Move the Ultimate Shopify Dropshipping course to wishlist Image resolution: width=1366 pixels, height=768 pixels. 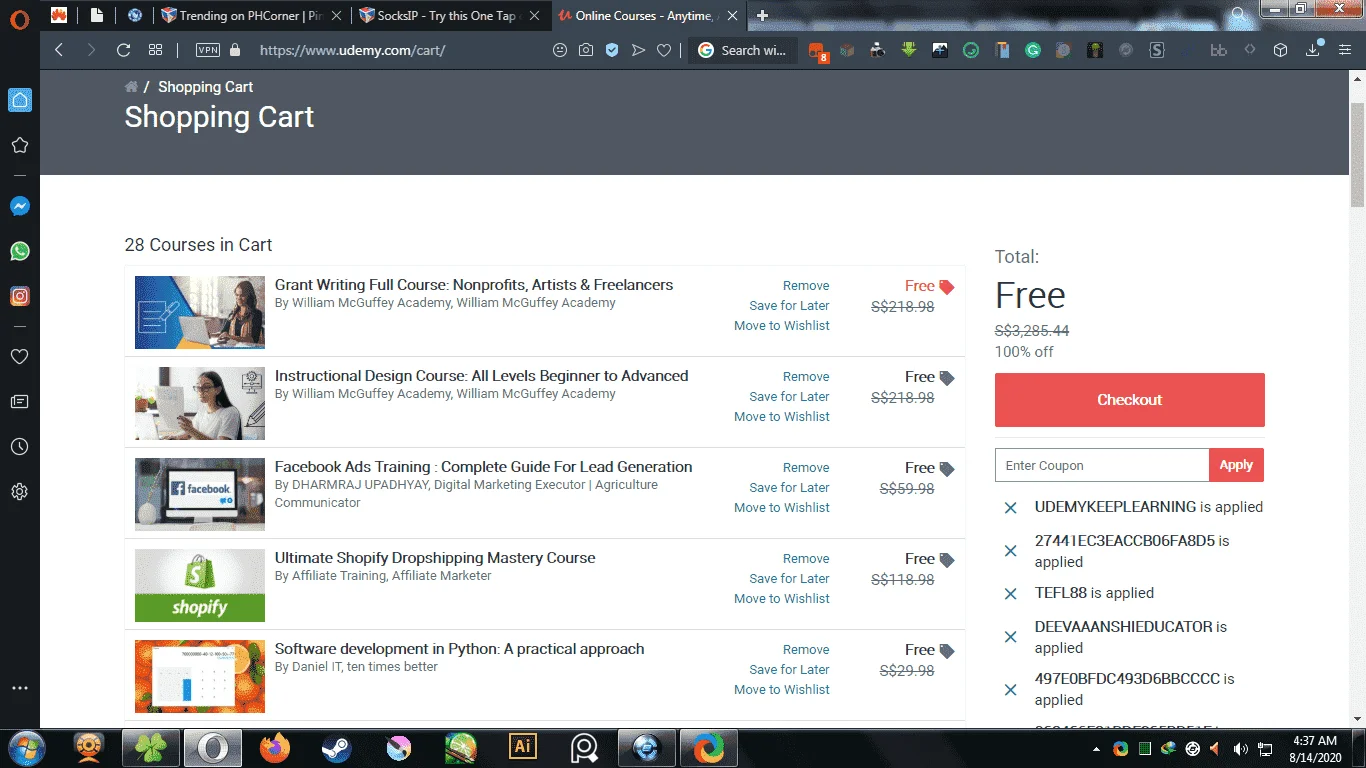click(x=782, y=598)
